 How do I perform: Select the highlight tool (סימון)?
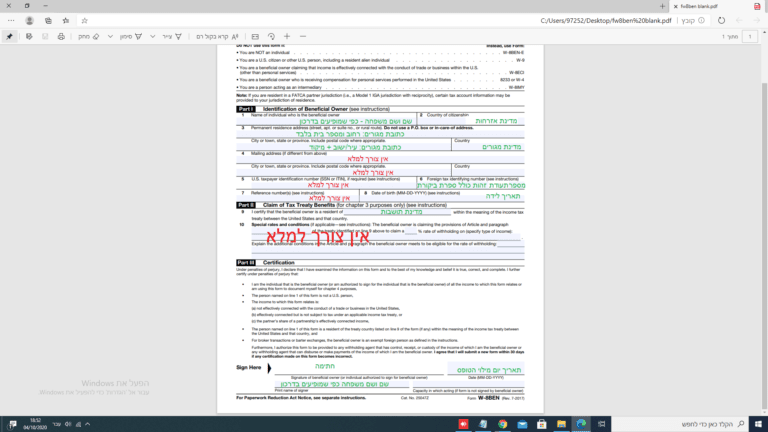pyautogui.click(x=131, y=37)
